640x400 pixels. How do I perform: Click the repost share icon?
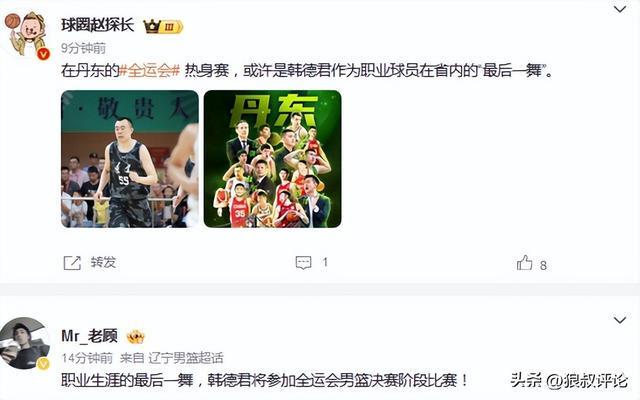[72, 263]
